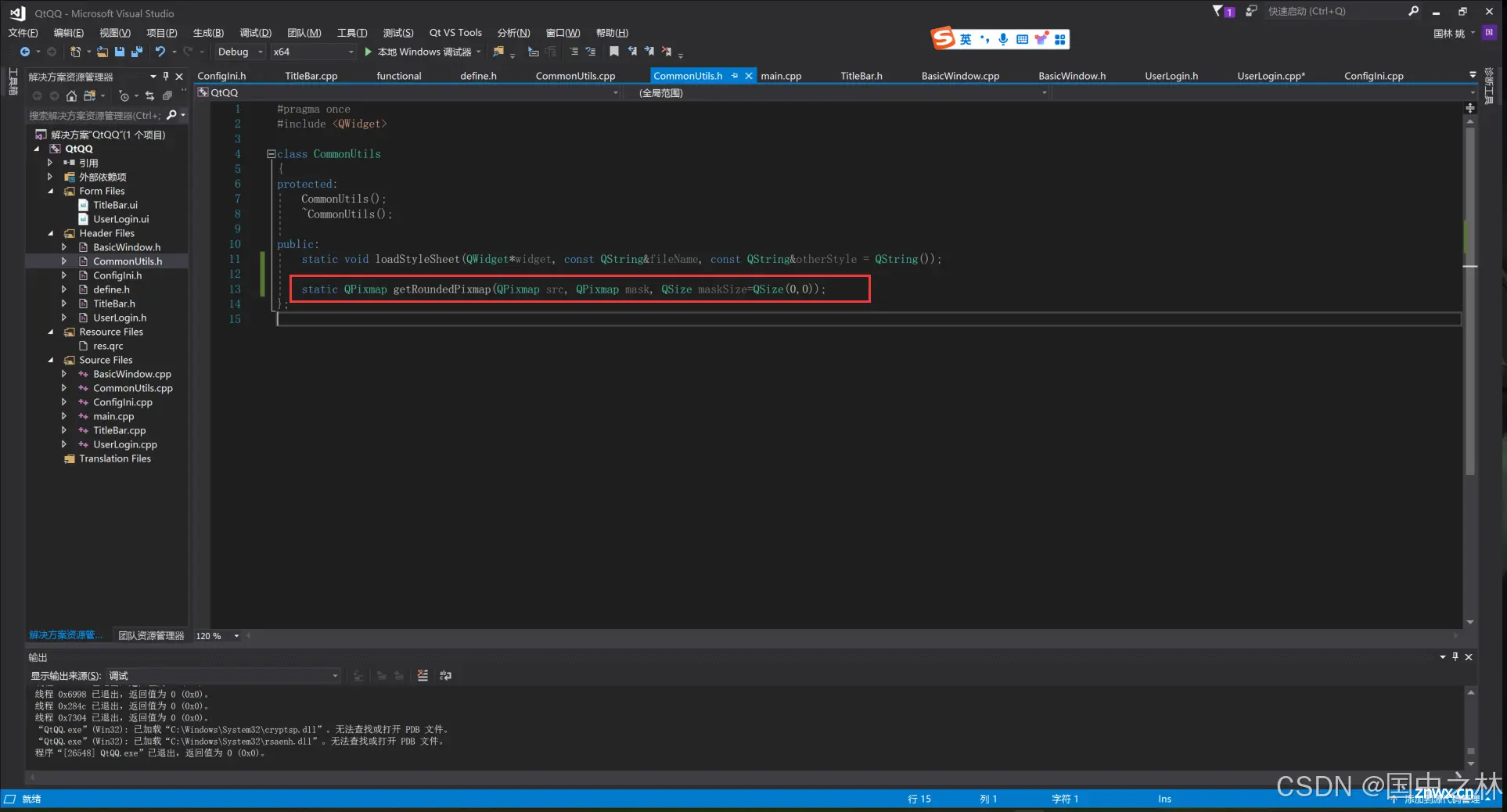Expand the BasicWindow.h tree node

click(64, 247)
